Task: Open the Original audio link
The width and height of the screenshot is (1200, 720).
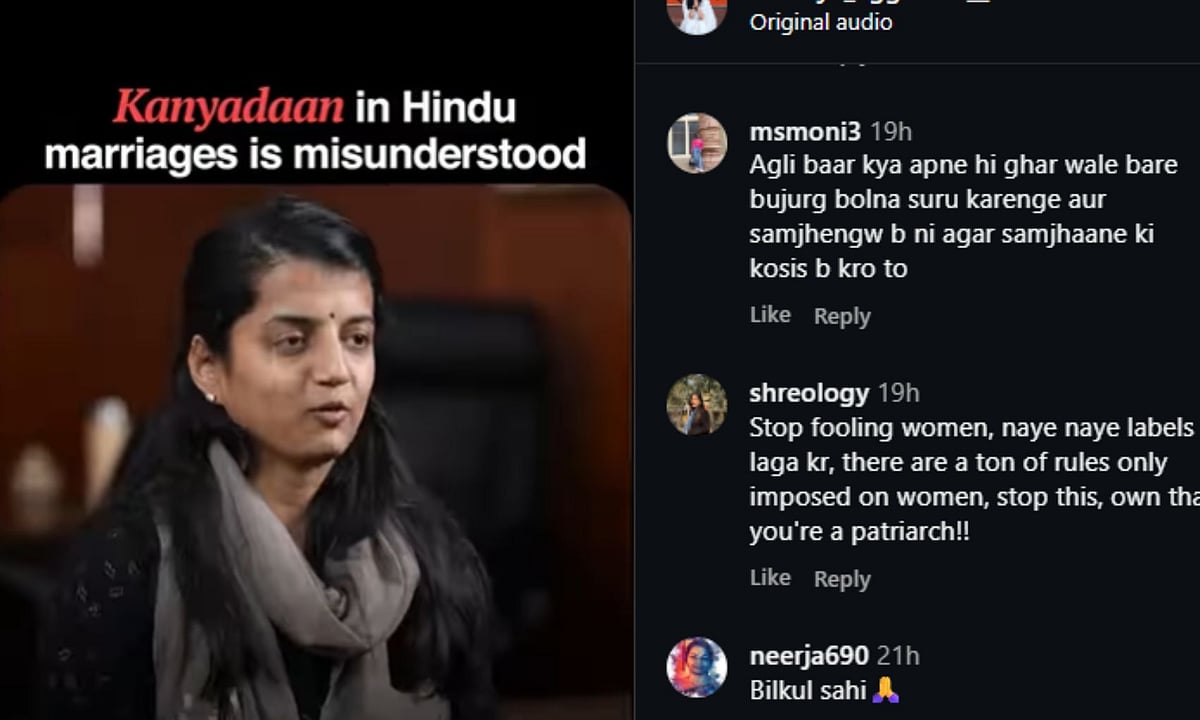Action: coord(821,22)
